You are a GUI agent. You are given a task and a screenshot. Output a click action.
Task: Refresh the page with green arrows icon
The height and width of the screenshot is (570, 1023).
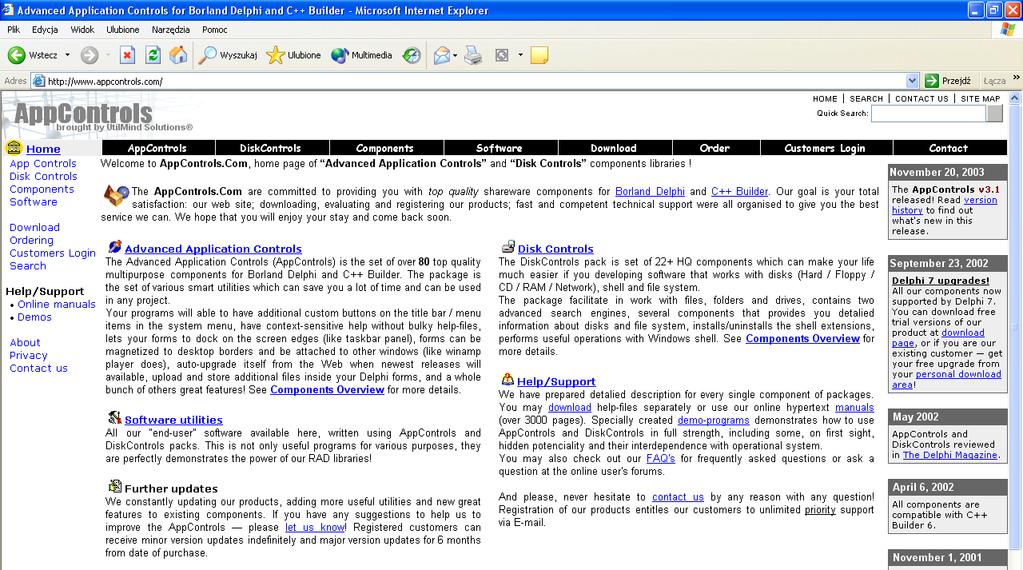pyautogui.click(x=153, y=55)
